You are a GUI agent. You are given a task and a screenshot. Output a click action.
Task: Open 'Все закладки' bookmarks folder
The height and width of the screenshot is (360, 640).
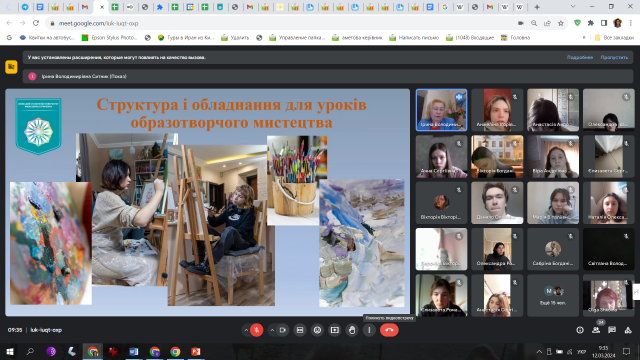pyautogui.click(x=614, y=38)
